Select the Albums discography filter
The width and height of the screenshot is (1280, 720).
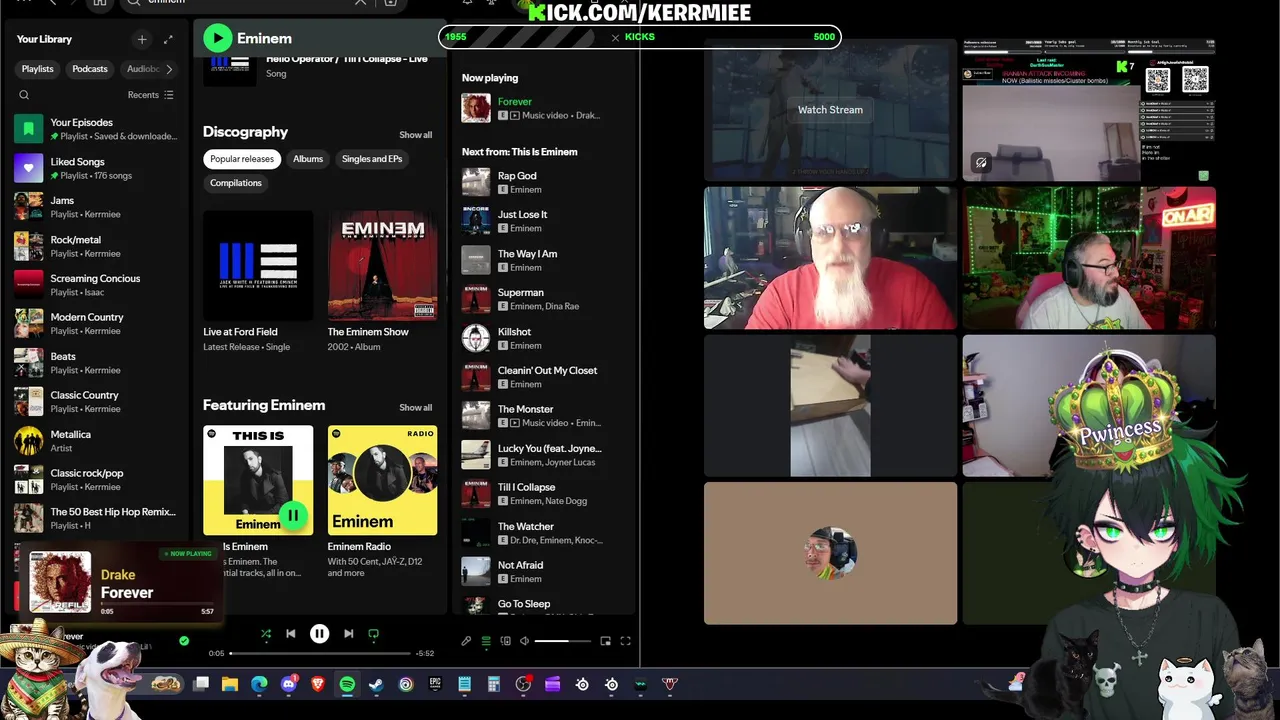(308, 159)
